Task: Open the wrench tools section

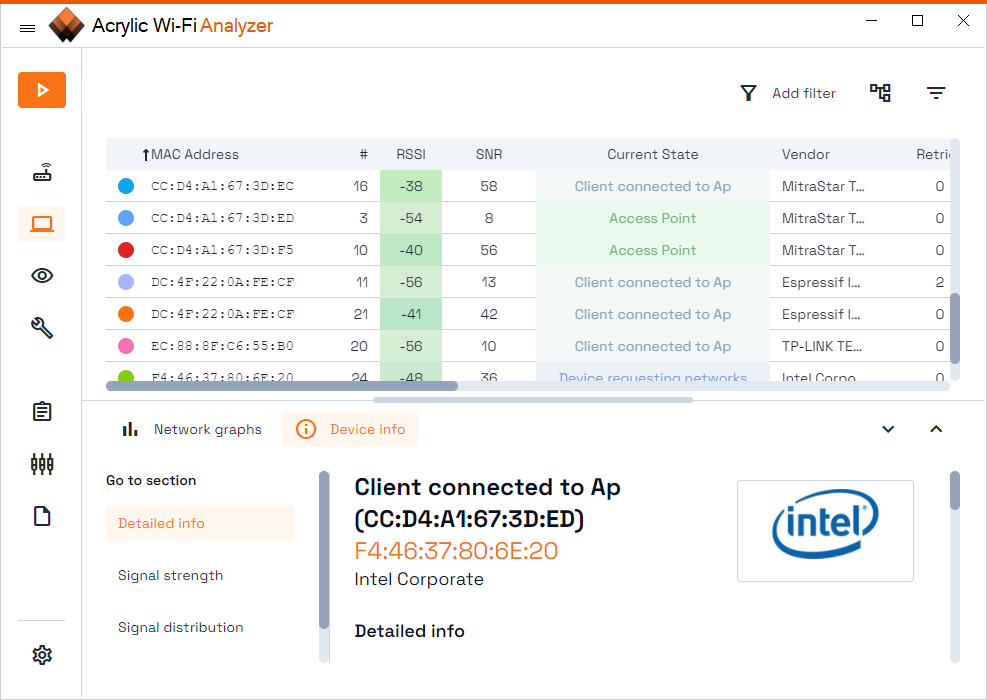Action: coord(42,328)
